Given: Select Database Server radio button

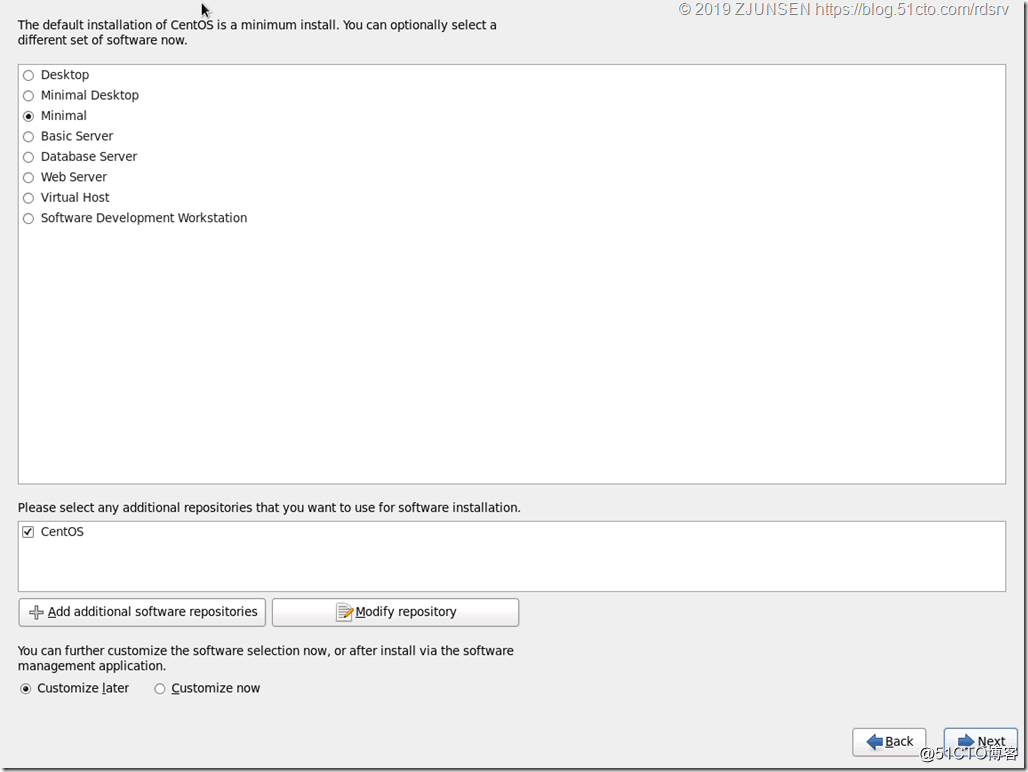Looking at the screenshot, I should point(28,157).
